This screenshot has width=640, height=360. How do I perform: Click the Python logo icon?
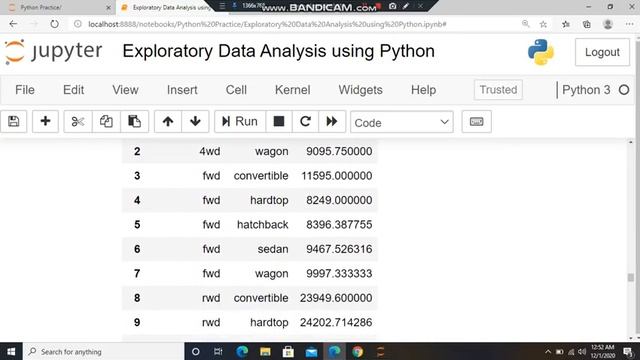tap(541, 52)
